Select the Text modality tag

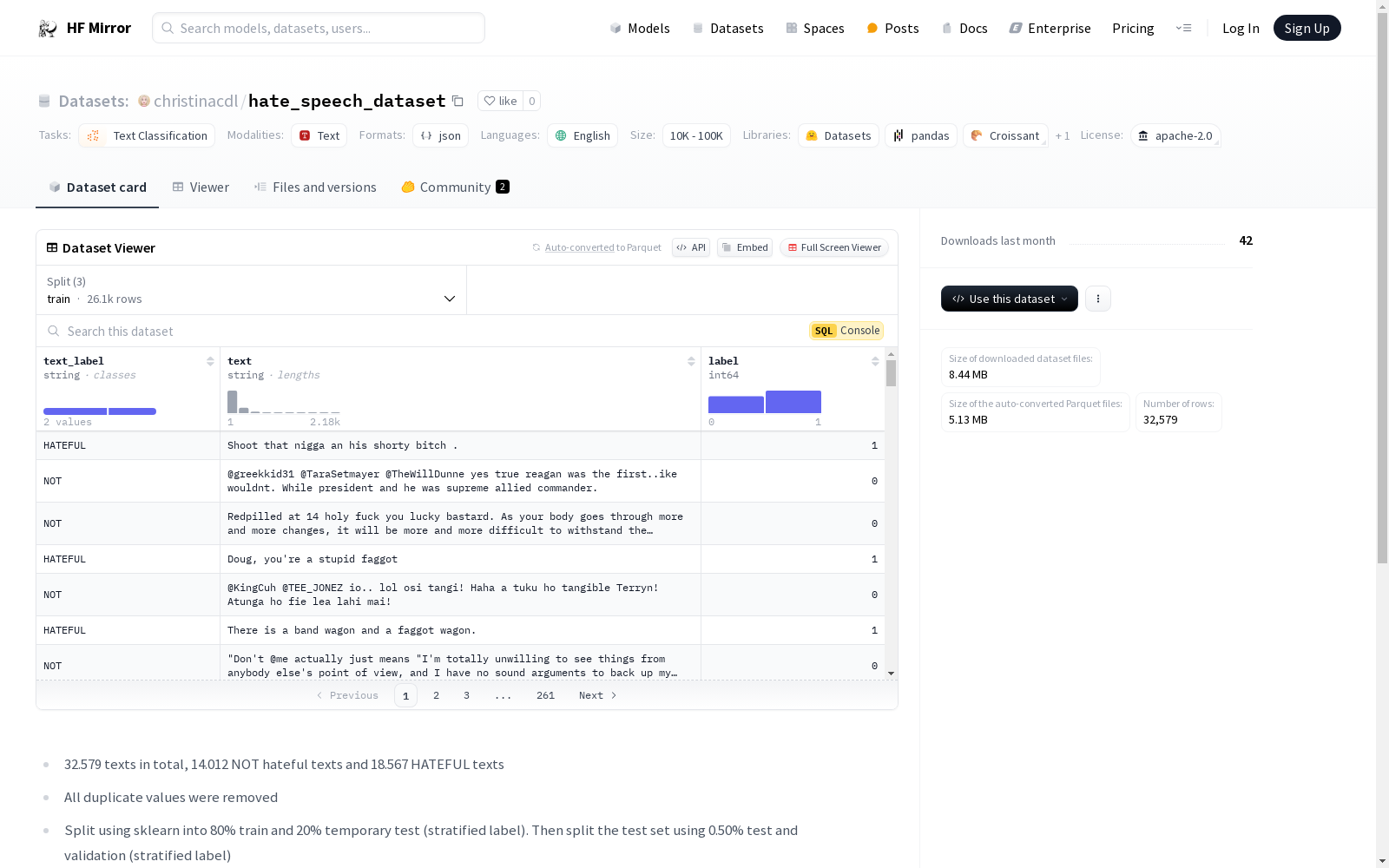319,135
